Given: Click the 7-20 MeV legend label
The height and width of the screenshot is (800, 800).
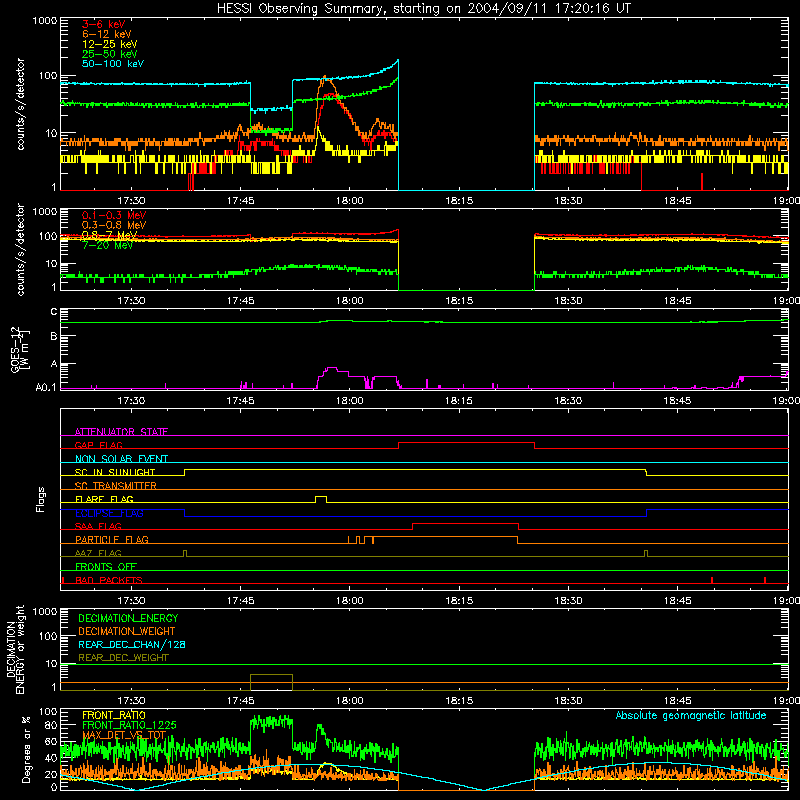Looking at the screenshot, I should (108, 245).
